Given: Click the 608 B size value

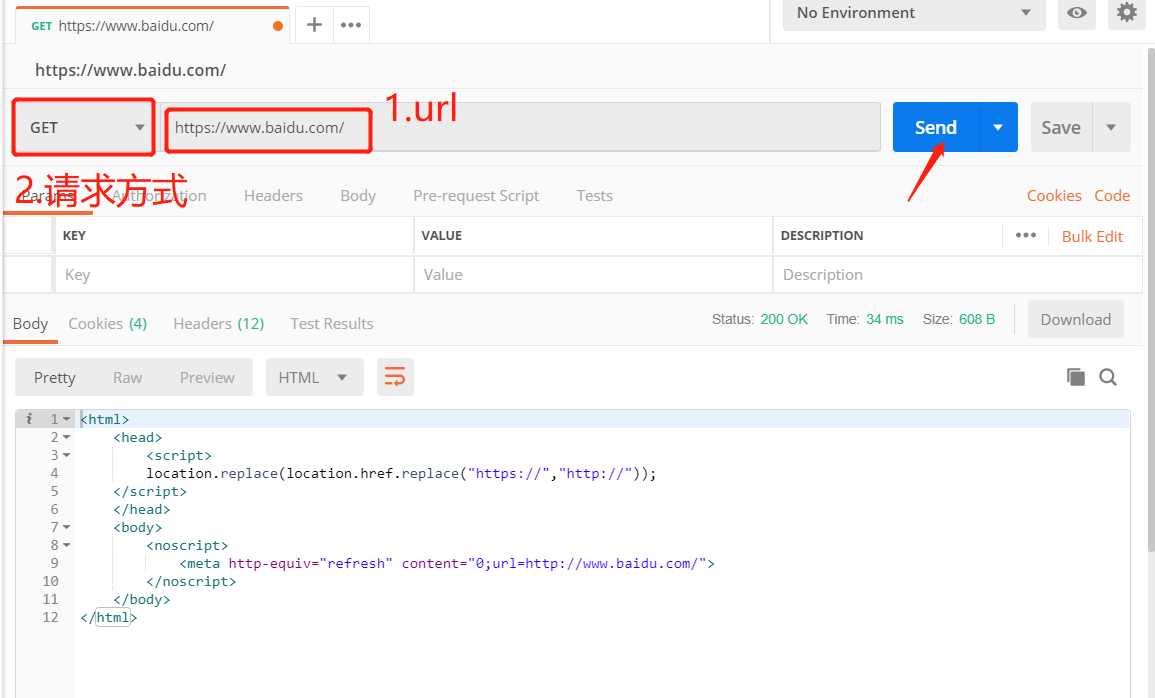Looking at the screenshot, I should click(977, 320).
